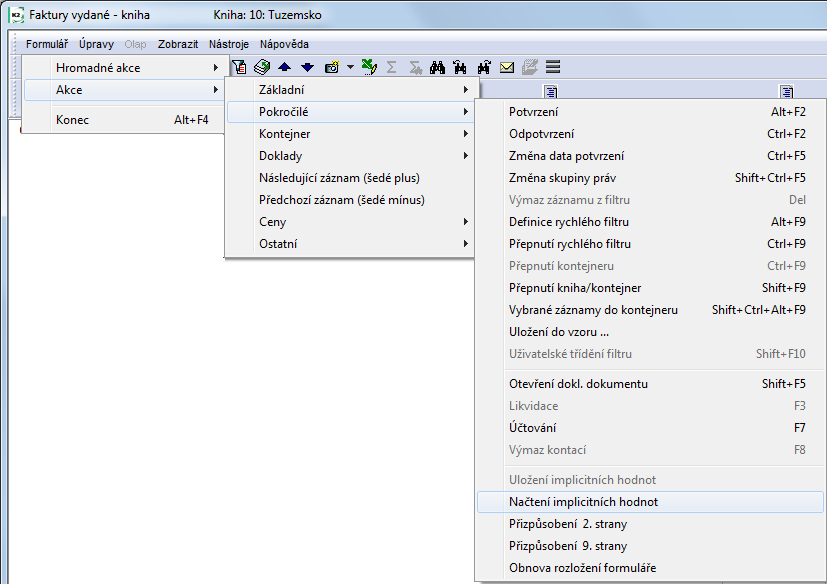
Task: Click the plain sigma sum icon
Action: (x=391, y=67)
